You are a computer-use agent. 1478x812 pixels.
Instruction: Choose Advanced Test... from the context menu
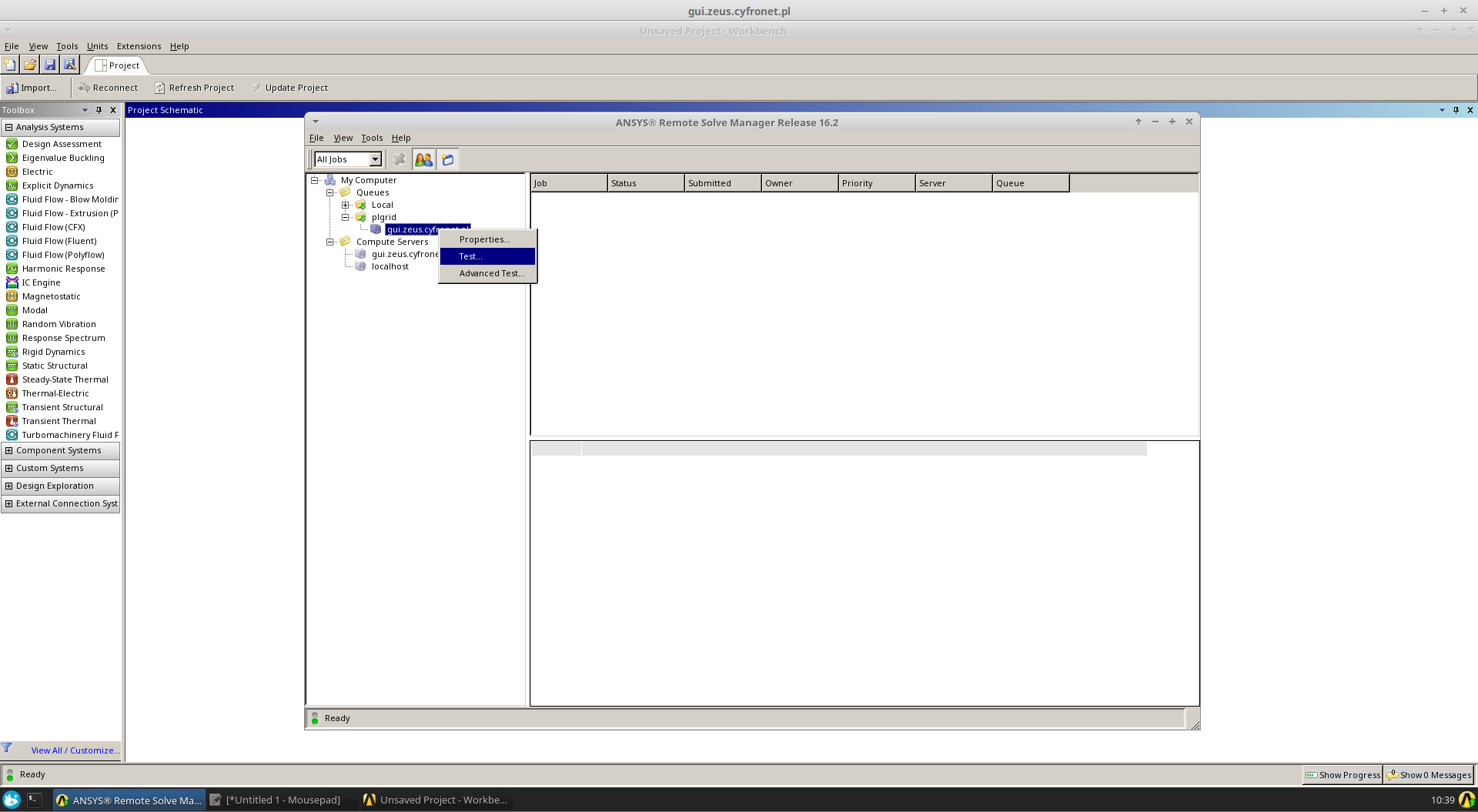pos(487,273)
